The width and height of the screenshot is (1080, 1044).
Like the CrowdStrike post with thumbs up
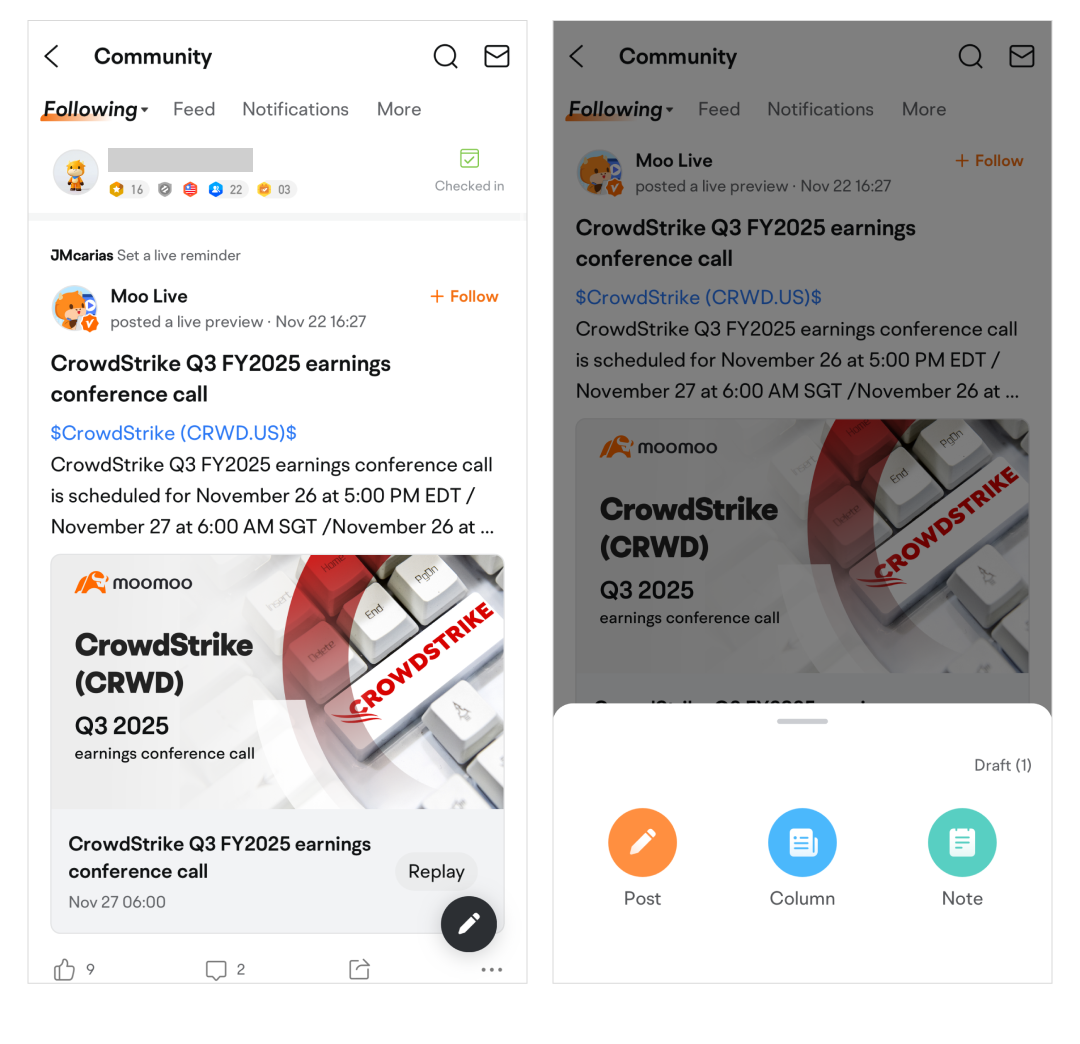65,970
